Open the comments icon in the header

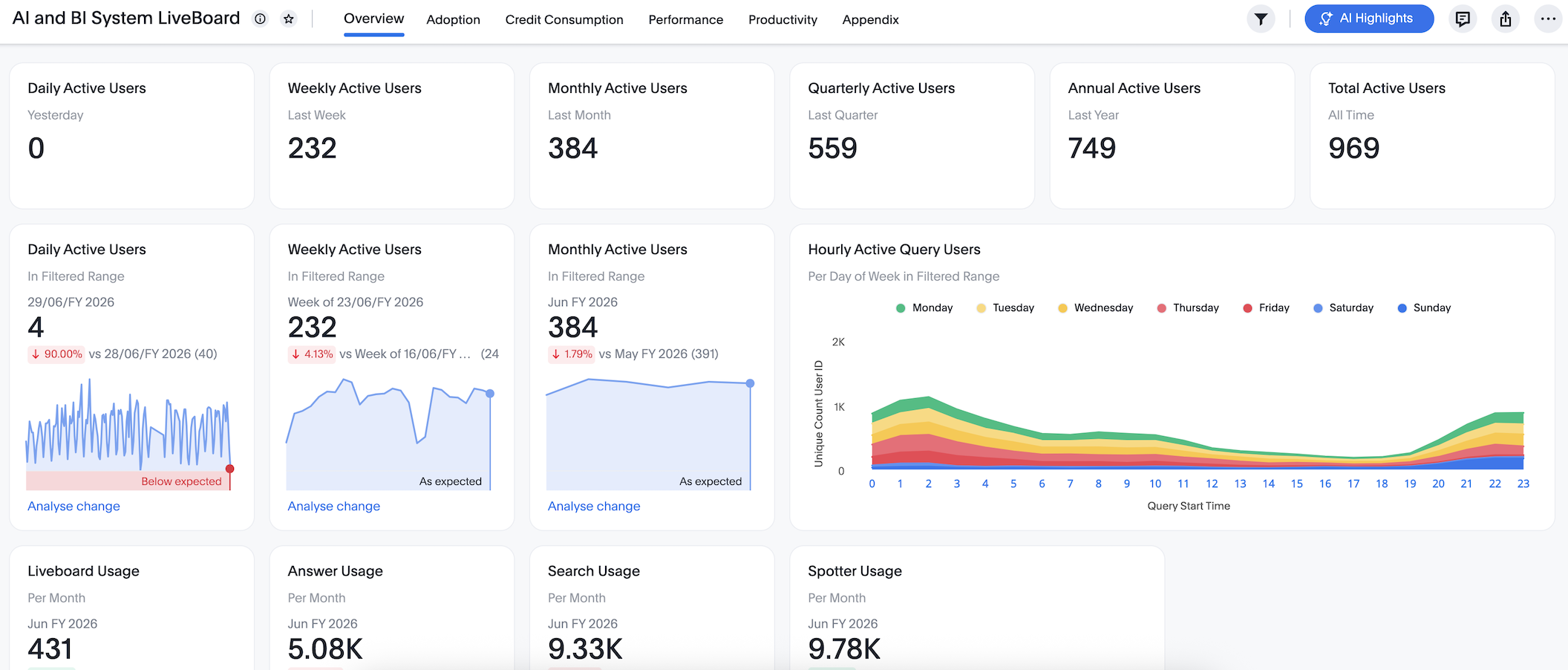pos(1463,19)
